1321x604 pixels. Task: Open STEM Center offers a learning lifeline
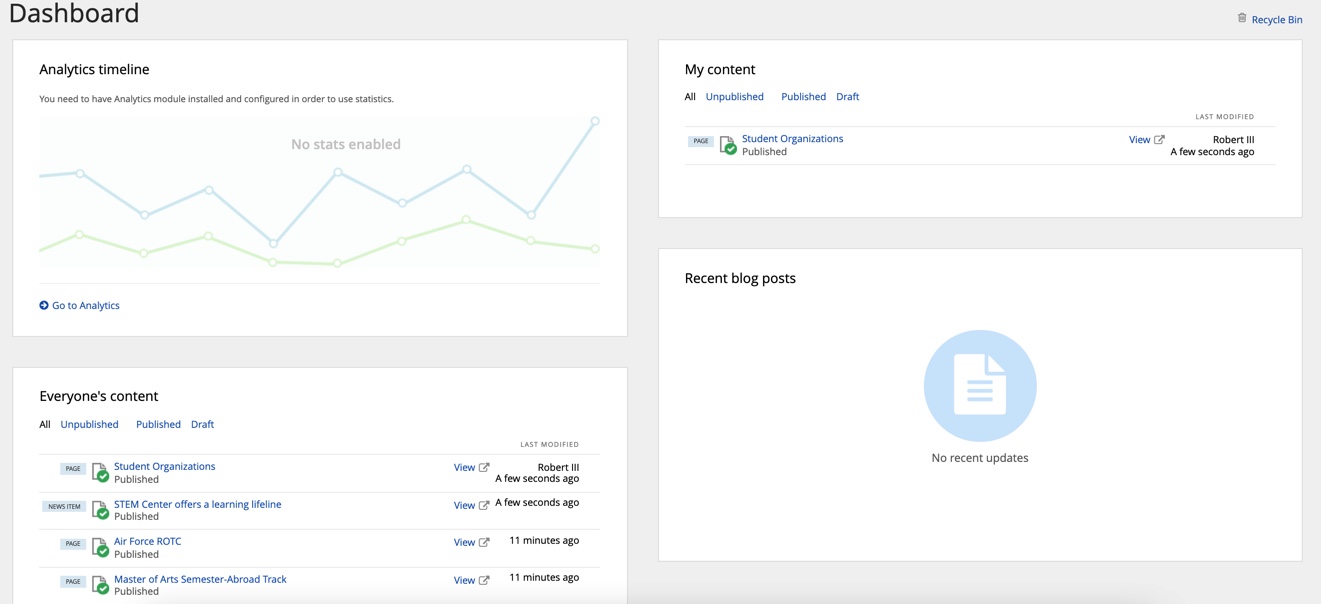198,503
